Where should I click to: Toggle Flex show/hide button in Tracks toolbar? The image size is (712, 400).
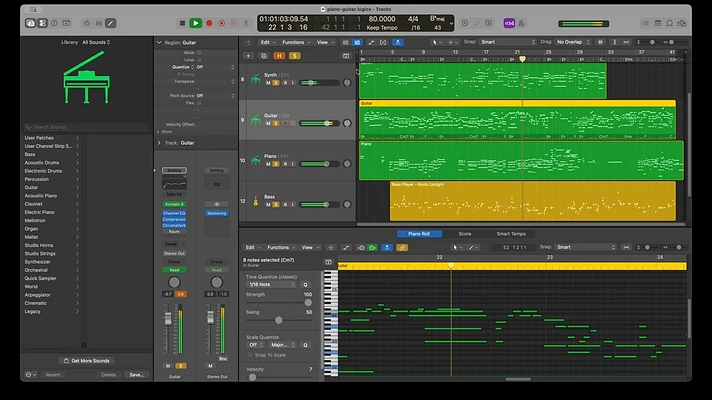(x=383, y=42)
